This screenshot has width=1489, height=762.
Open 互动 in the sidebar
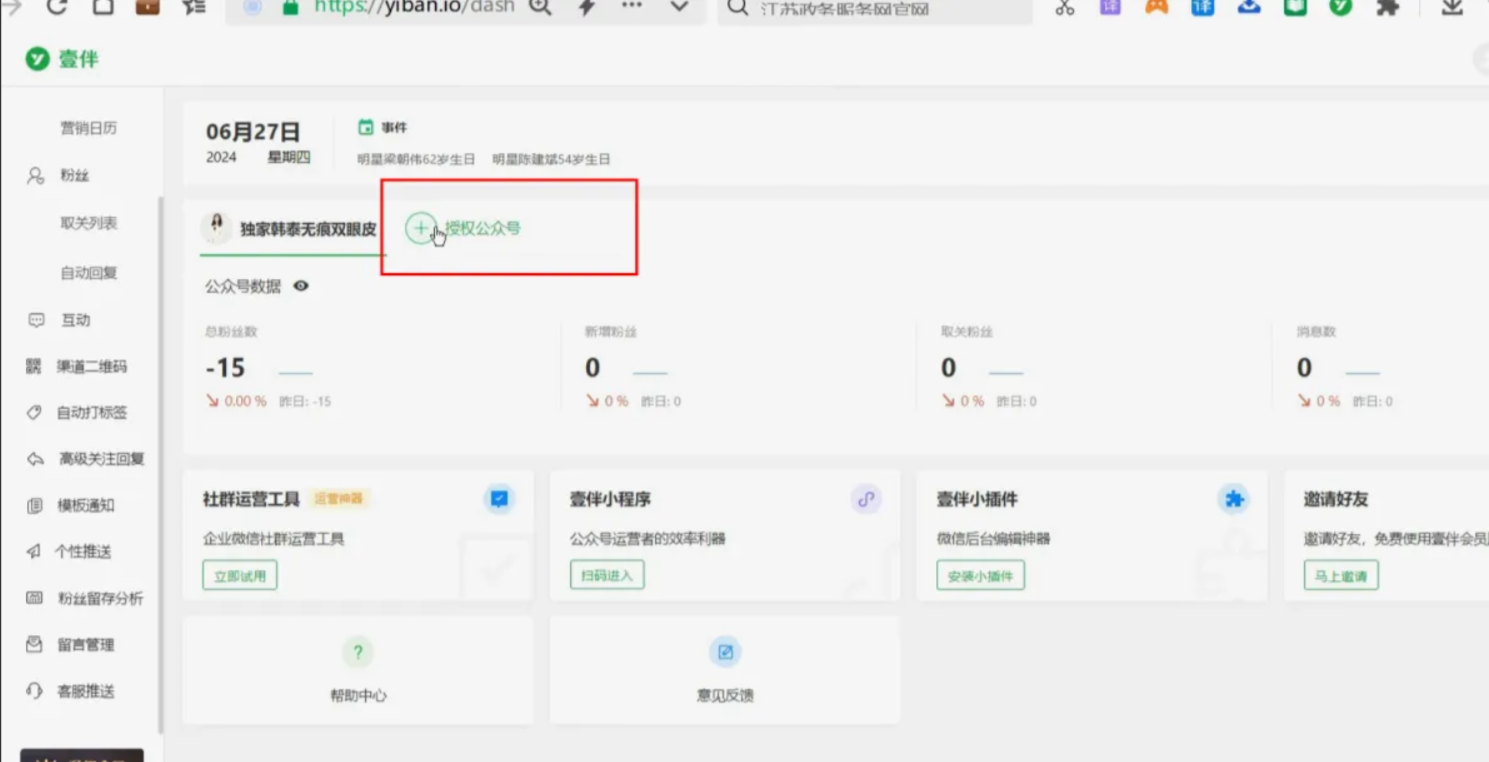coord(76,320)
